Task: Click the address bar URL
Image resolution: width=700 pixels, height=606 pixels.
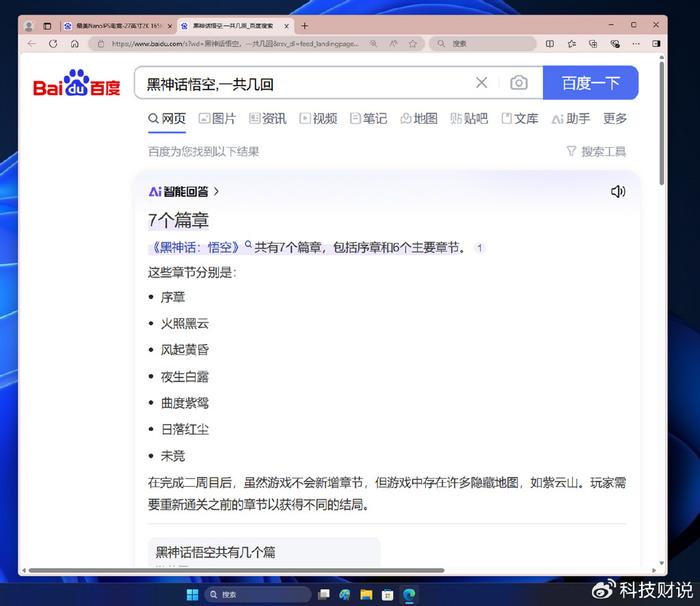Action: 235,44
